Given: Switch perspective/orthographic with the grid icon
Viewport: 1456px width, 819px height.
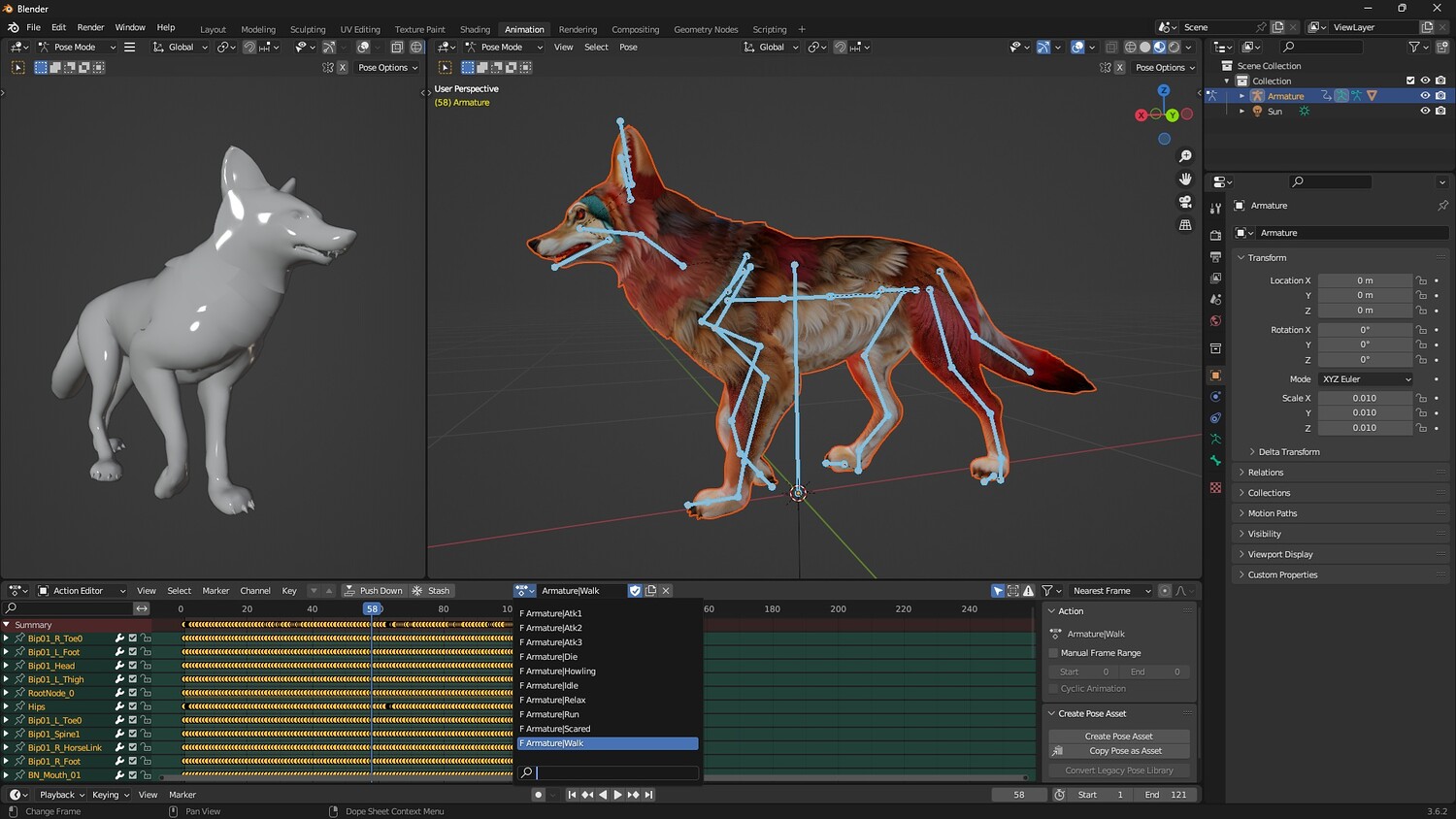Looking at the screenshot, I should coord(1185,224).
